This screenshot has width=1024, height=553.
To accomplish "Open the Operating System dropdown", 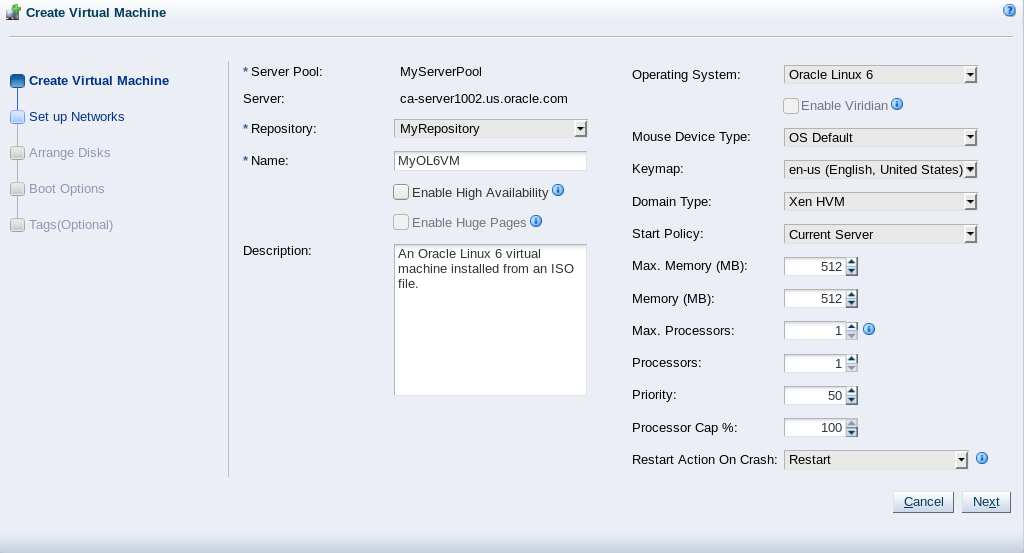I will tap(880, 74).
